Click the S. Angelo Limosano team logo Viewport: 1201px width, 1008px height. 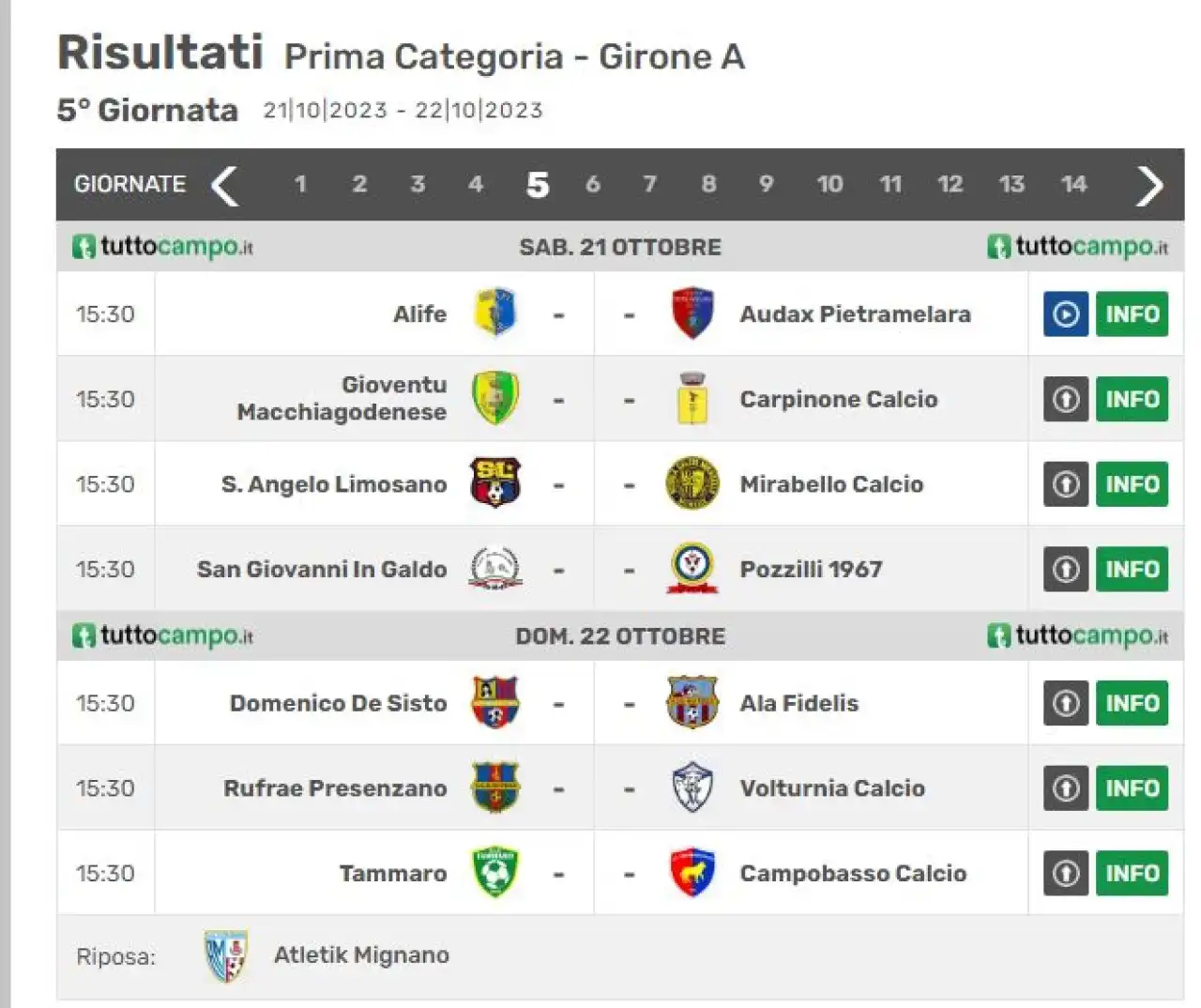click(x=495, y=483)
